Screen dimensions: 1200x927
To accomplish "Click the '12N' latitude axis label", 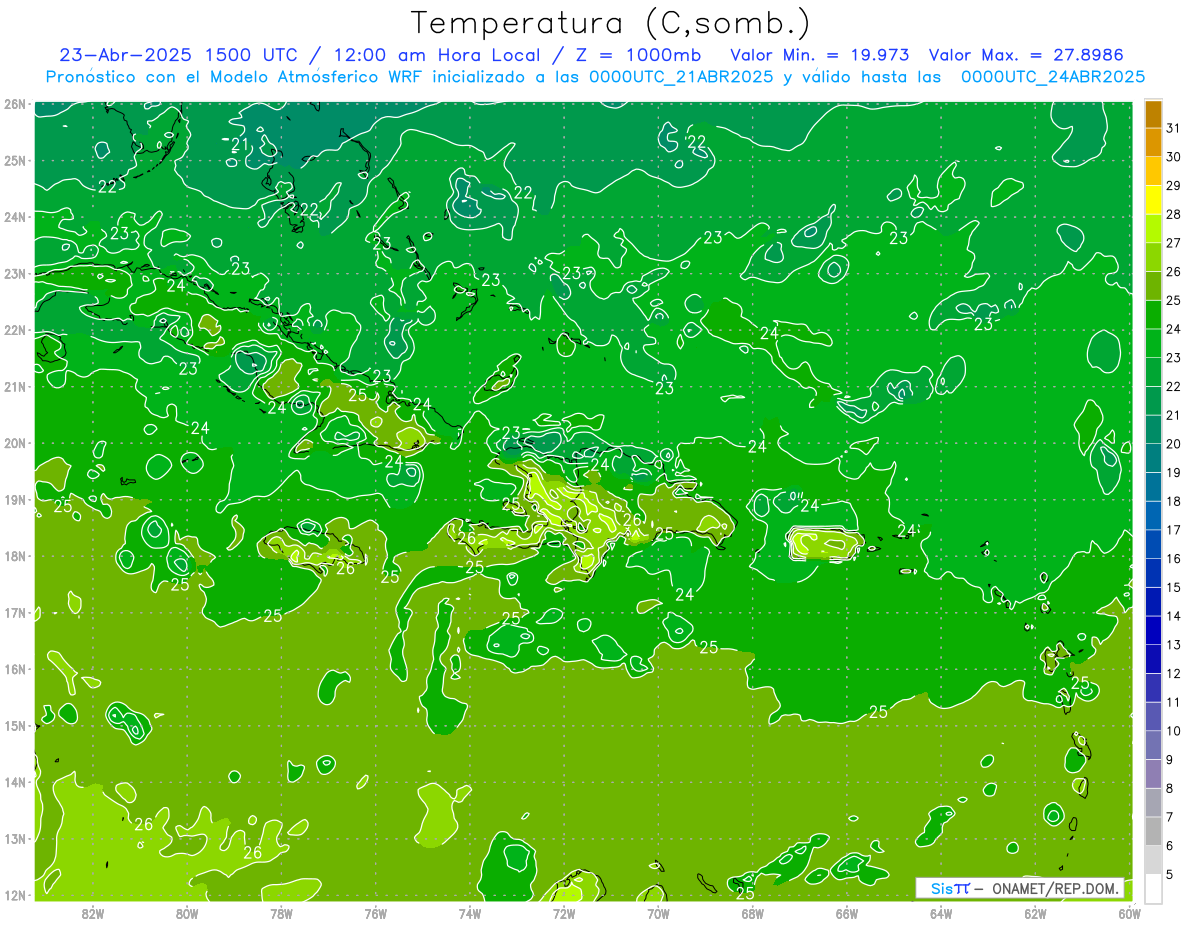I will [15, 895].
